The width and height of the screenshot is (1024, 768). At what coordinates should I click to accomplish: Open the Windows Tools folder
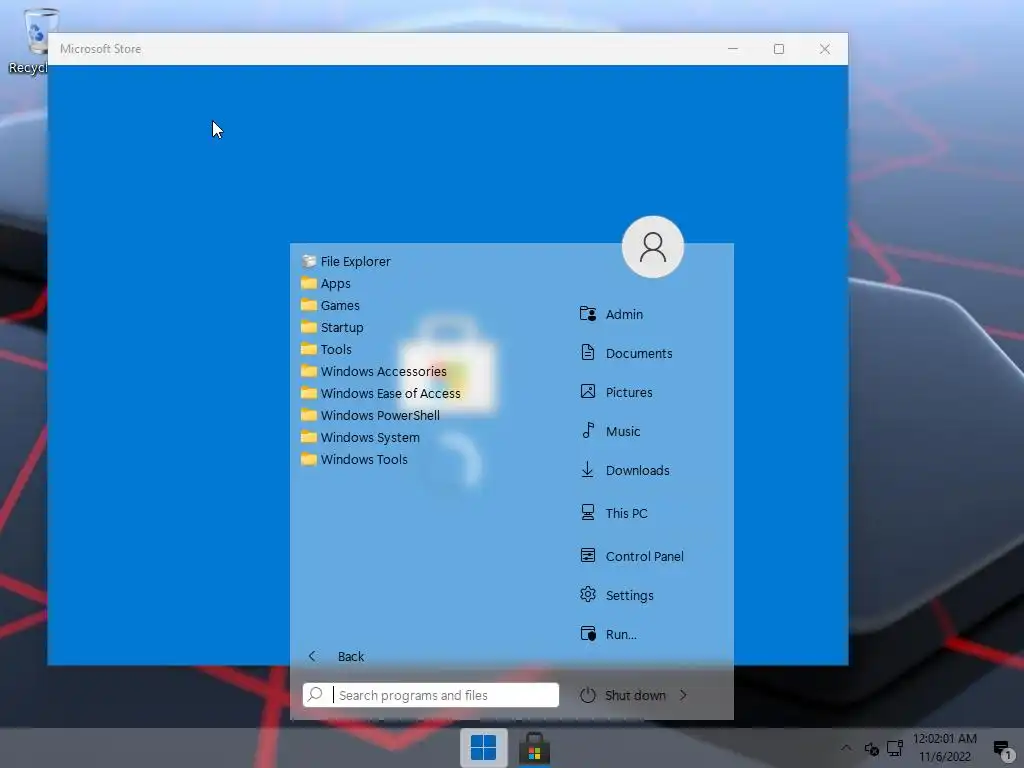354,459
